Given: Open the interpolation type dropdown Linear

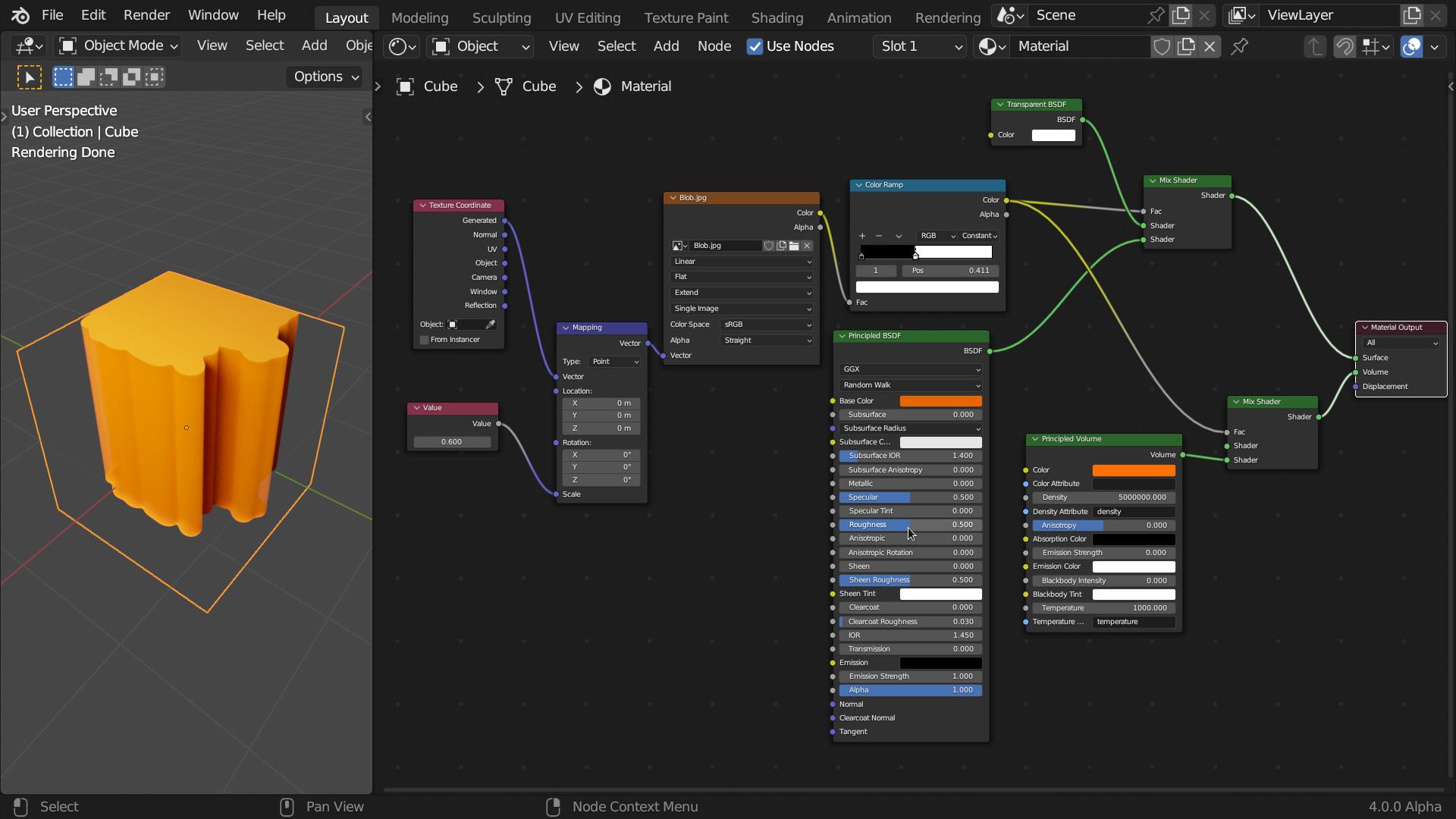Looking at the screenshot, I should tap(741, 261).
